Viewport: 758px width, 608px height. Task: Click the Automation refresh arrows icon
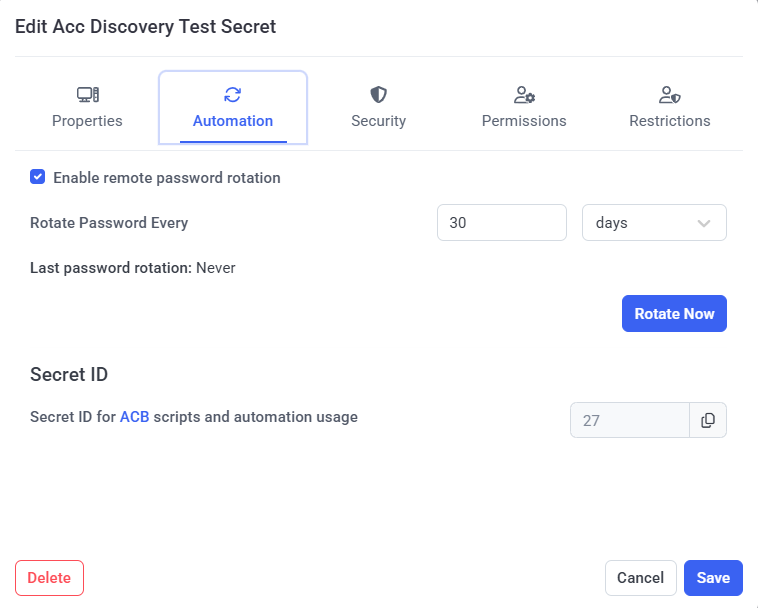(232, 95)
